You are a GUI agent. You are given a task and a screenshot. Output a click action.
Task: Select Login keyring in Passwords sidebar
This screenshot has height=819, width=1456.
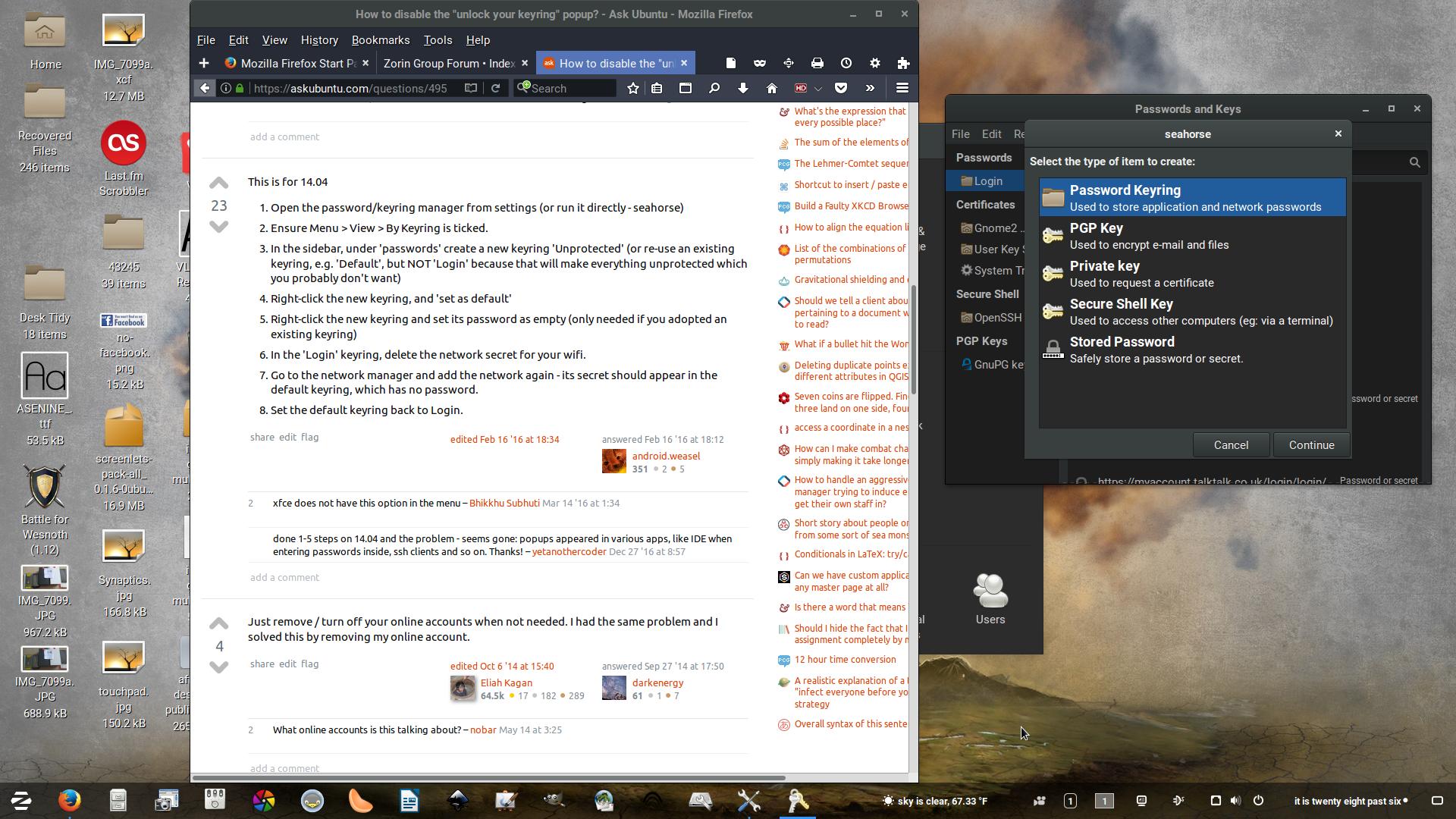[988, 181]
